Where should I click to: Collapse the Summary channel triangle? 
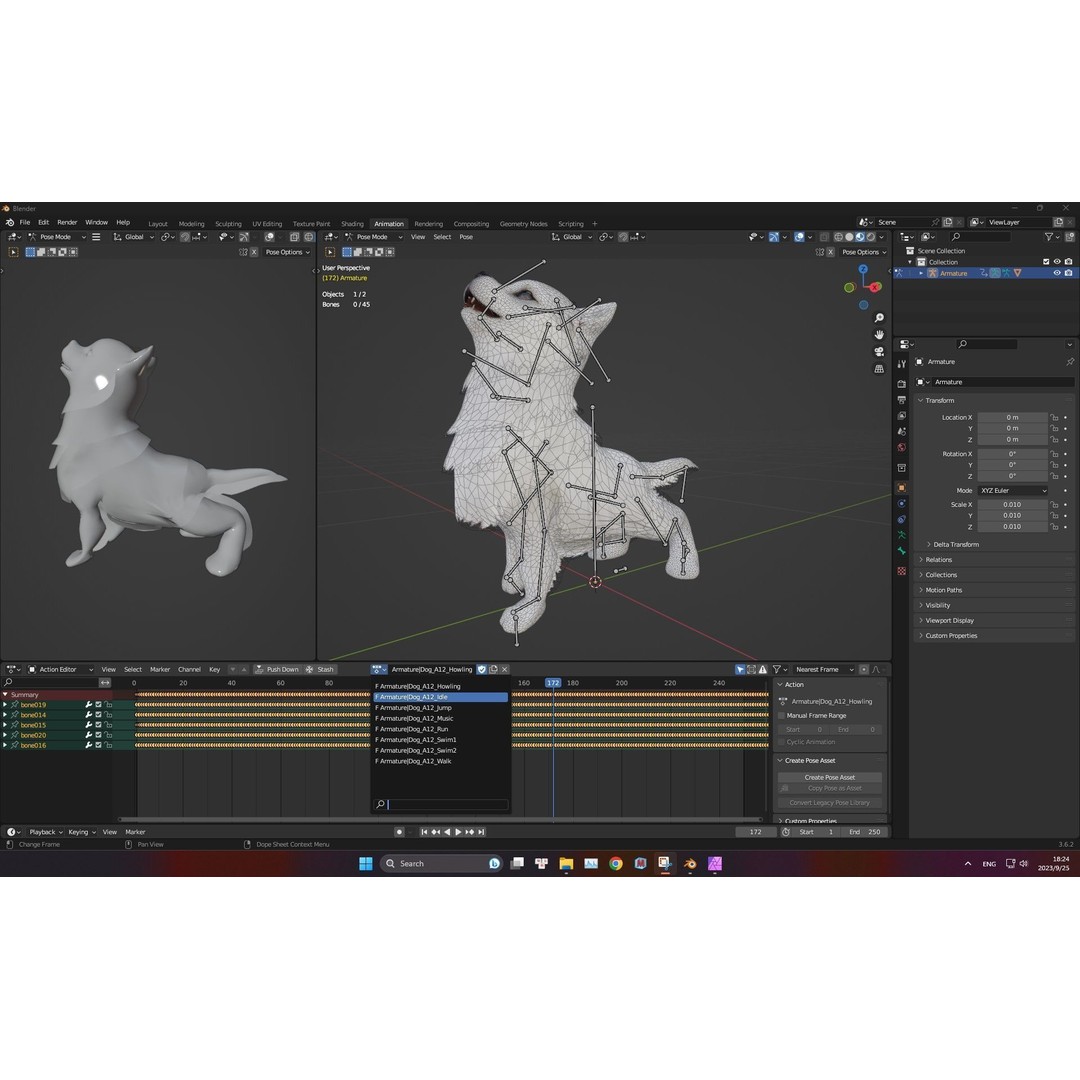pyautogui.click(x=6, y=695)
